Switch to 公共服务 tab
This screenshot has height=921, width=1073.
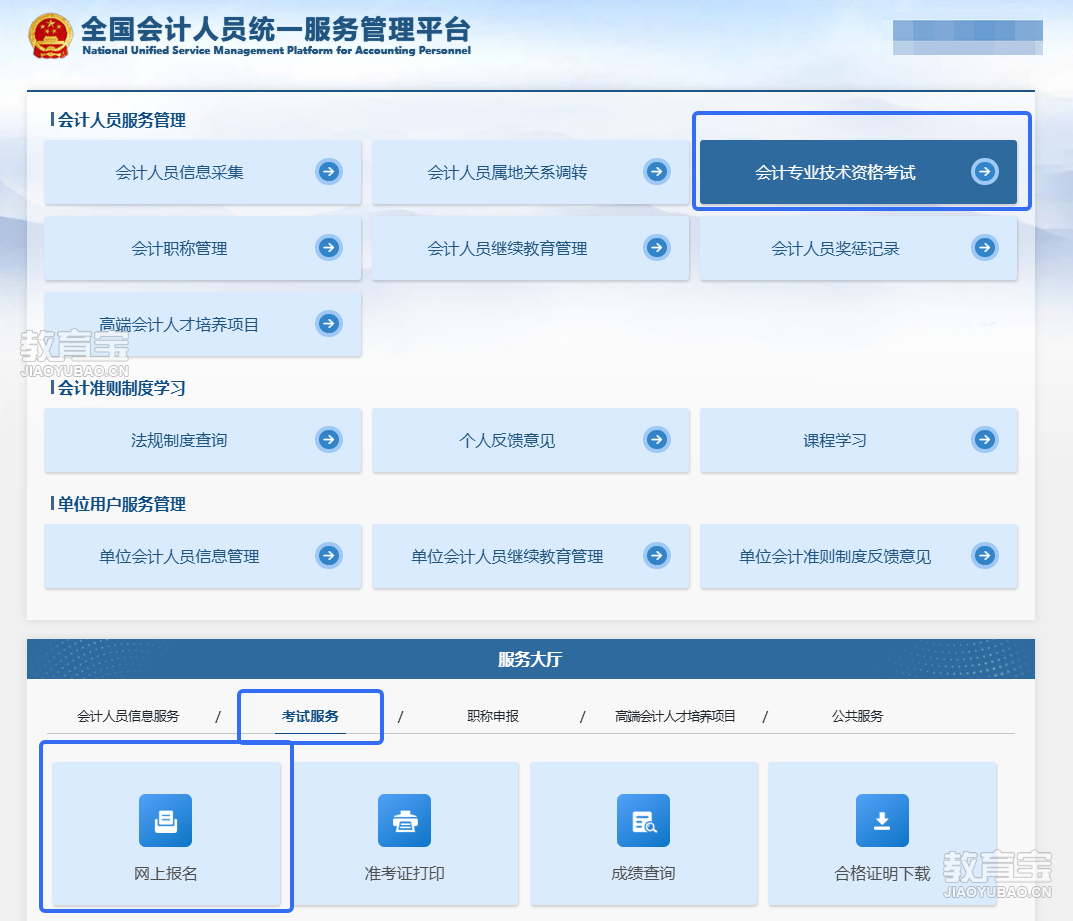point(857,716)
